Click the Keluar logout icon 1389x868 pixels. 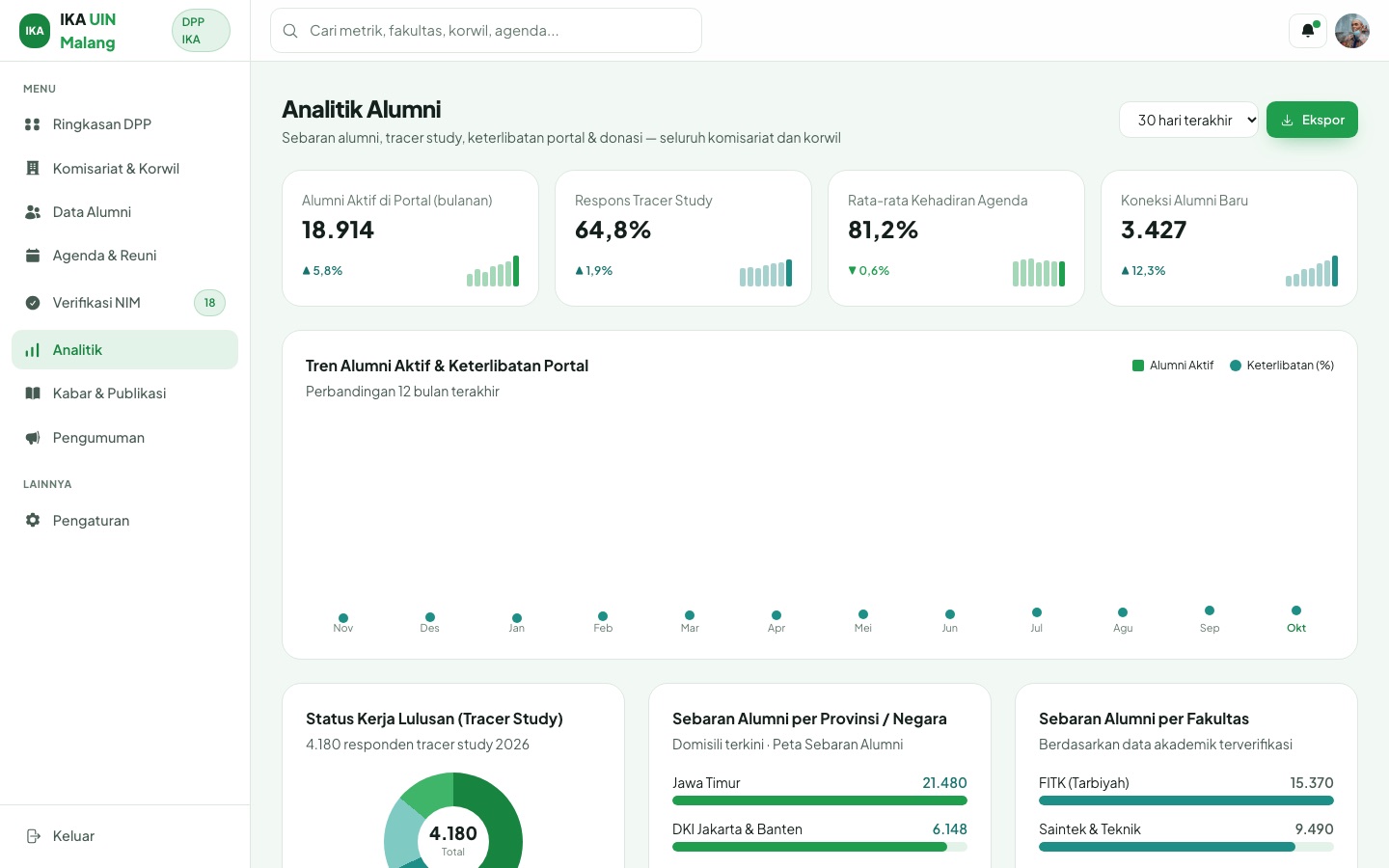(x=33, y=836)
